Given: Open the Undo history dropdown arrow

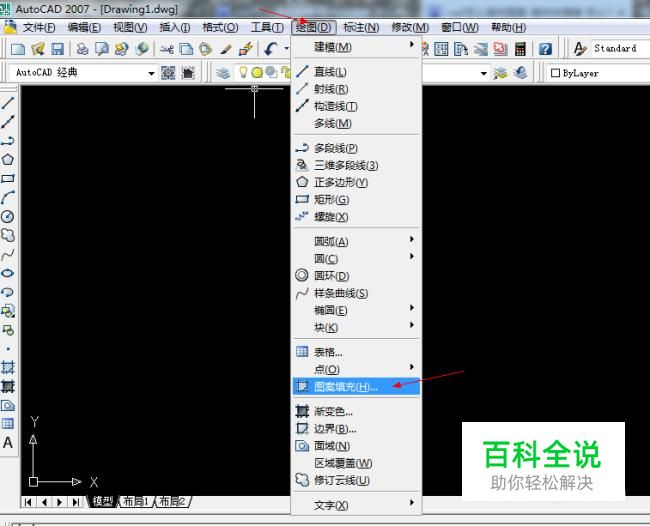Looking at the screenshot, I should [x=286, y=49].
